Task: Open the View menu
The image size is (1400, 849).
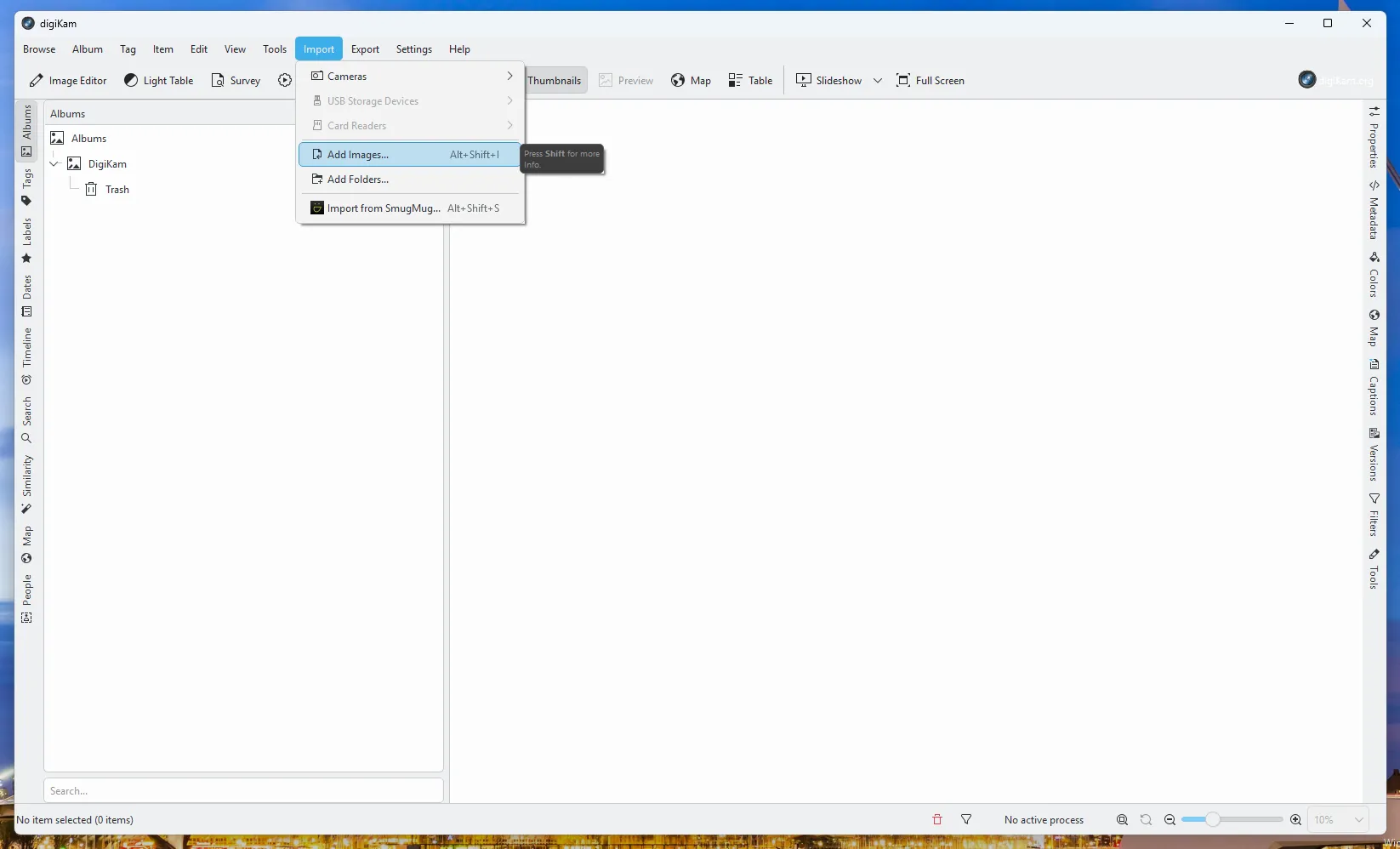Action: click(235, 49)
